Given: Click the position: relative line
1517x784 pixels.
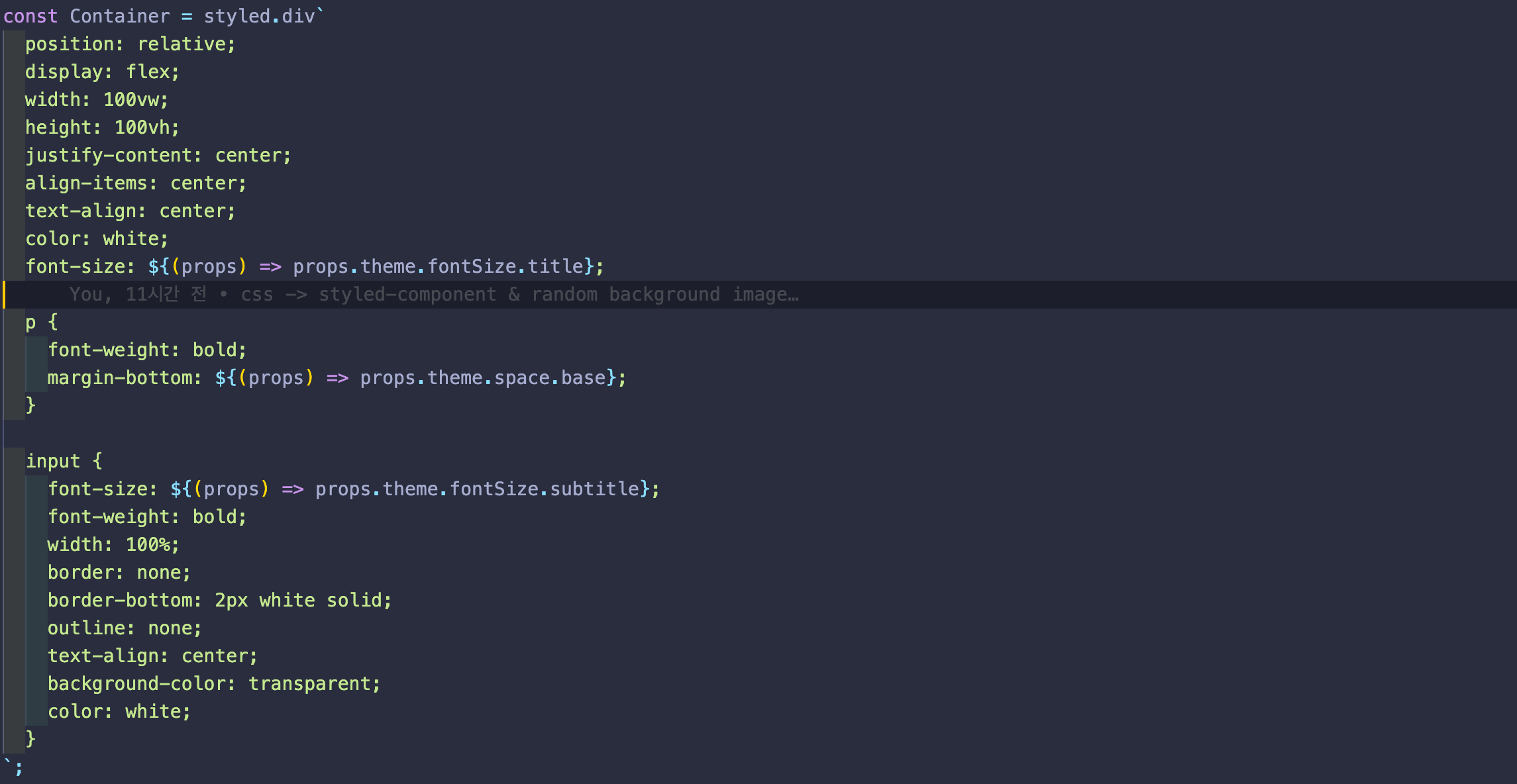Looking at the screenshot, I should pyautogui.click(x=130, y=44).
